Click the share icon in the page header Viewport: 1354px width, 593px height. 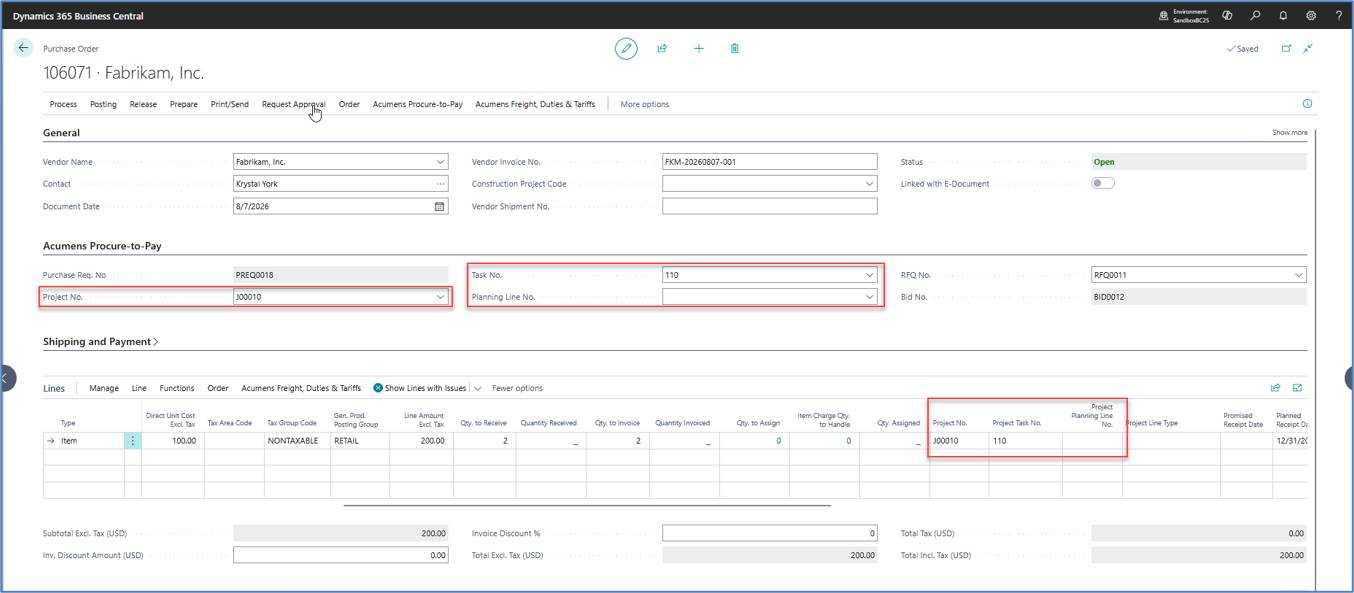coord(662,48)
